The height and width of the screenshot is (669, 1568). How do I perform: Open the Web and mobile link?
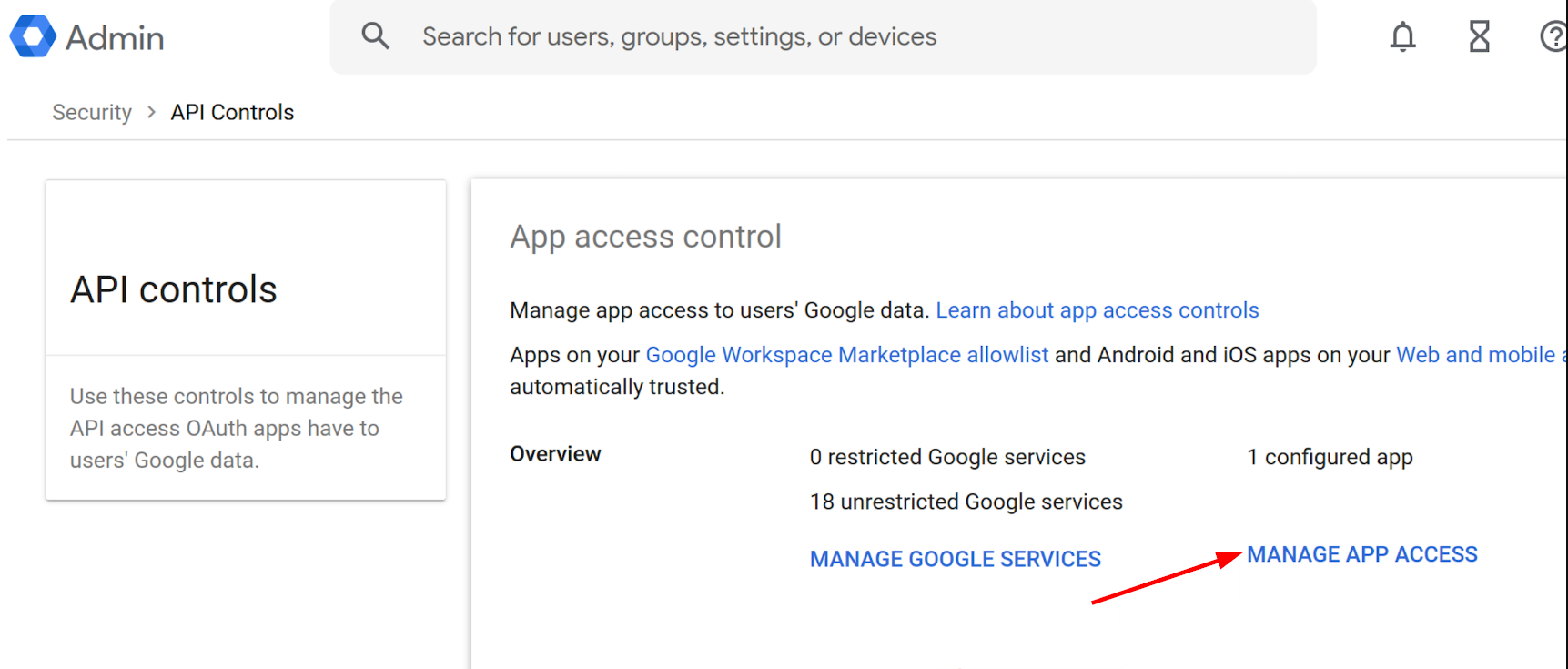click(x=1481, y=355)
